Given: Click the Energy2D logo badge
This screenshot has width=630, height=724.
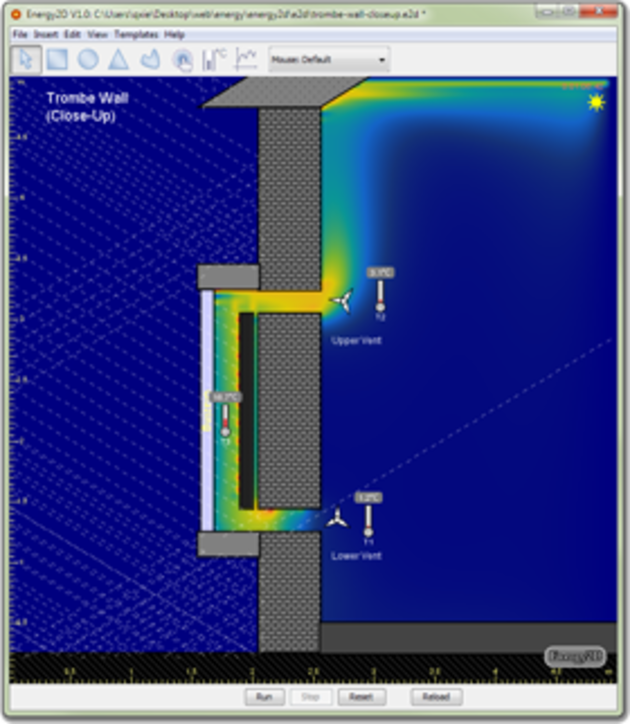Looking at the screenshot, I should (575, 656).
